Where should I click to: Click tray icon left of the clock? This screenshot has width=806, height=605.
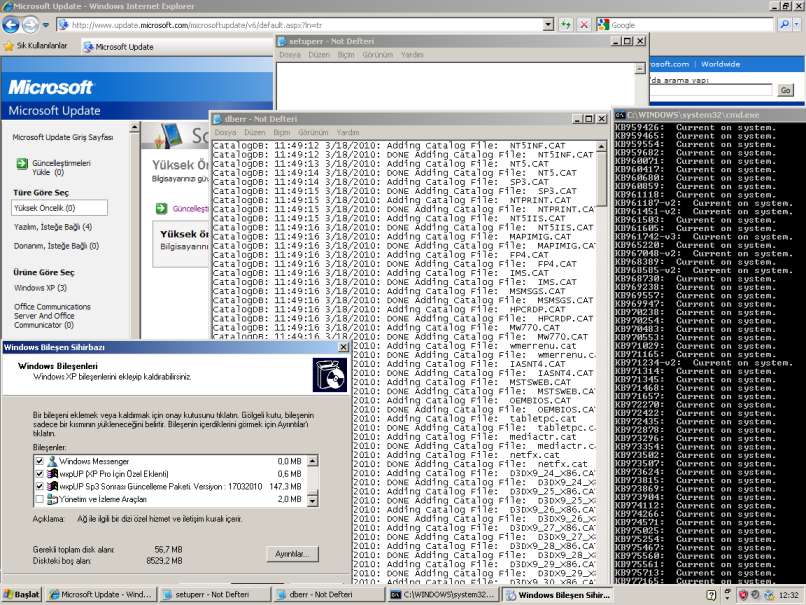(769, 595)
